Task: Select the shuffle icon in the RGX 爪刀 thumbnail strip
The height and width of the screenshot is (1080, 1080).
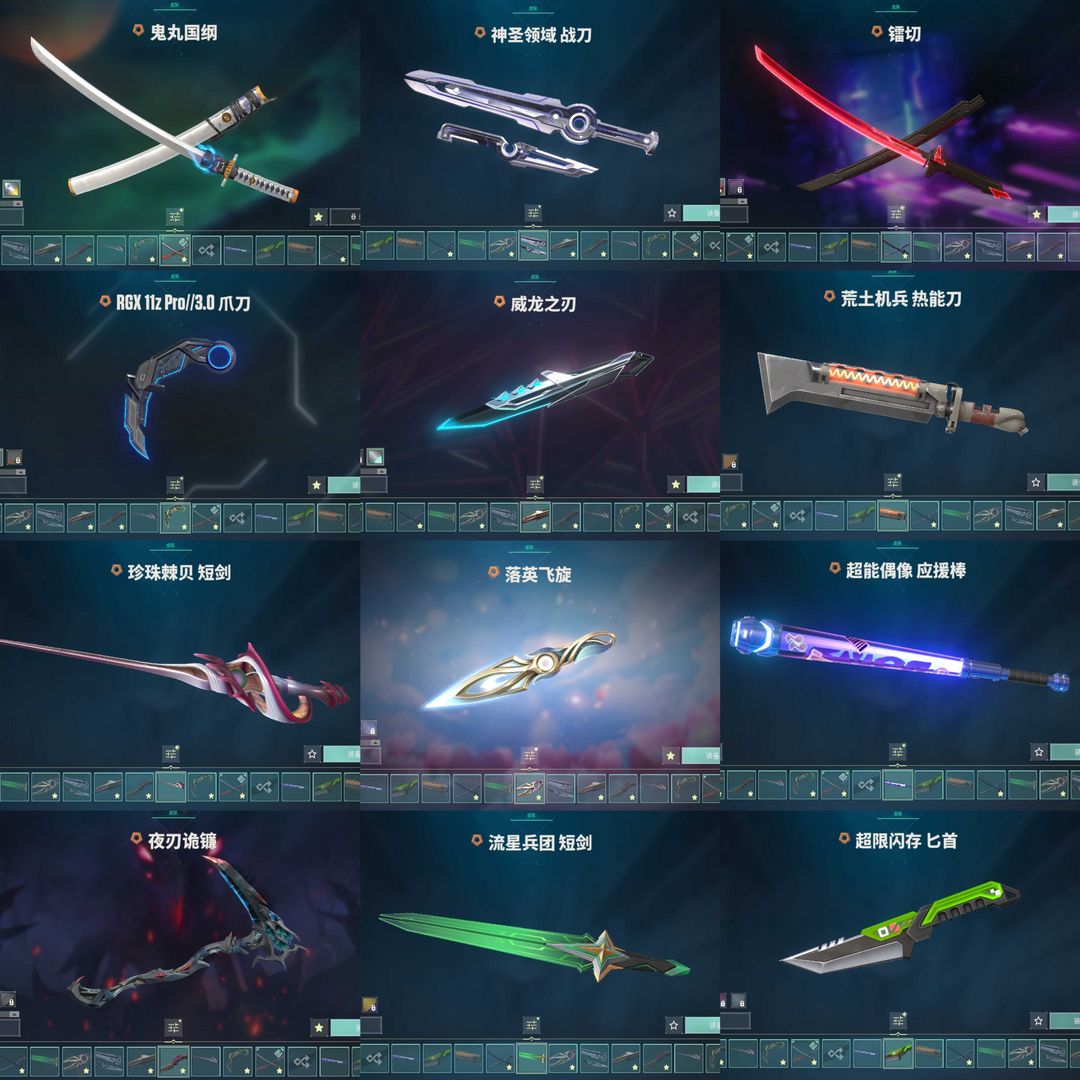Action: tap(237, 517)
